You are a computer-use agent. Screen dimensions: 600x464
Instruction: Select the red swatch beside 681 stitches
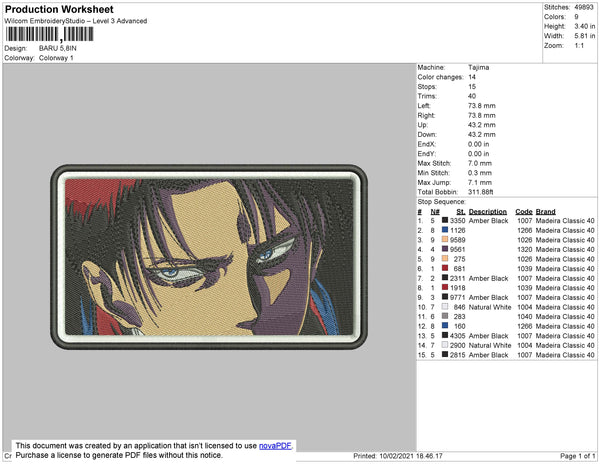[x=445, y=268]
